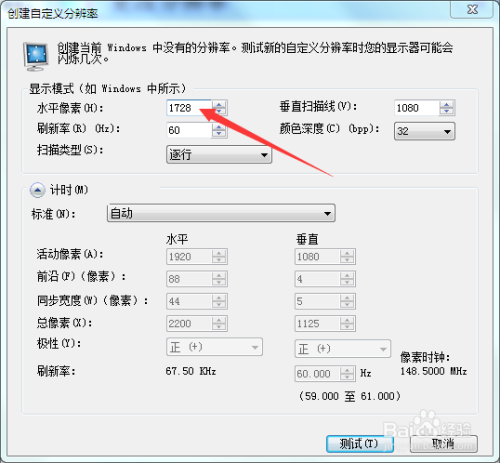The height and width of the screenshot is (463, 500).
Task: Click the 刷新率 input field showing 60
Action: pos(189,130)
